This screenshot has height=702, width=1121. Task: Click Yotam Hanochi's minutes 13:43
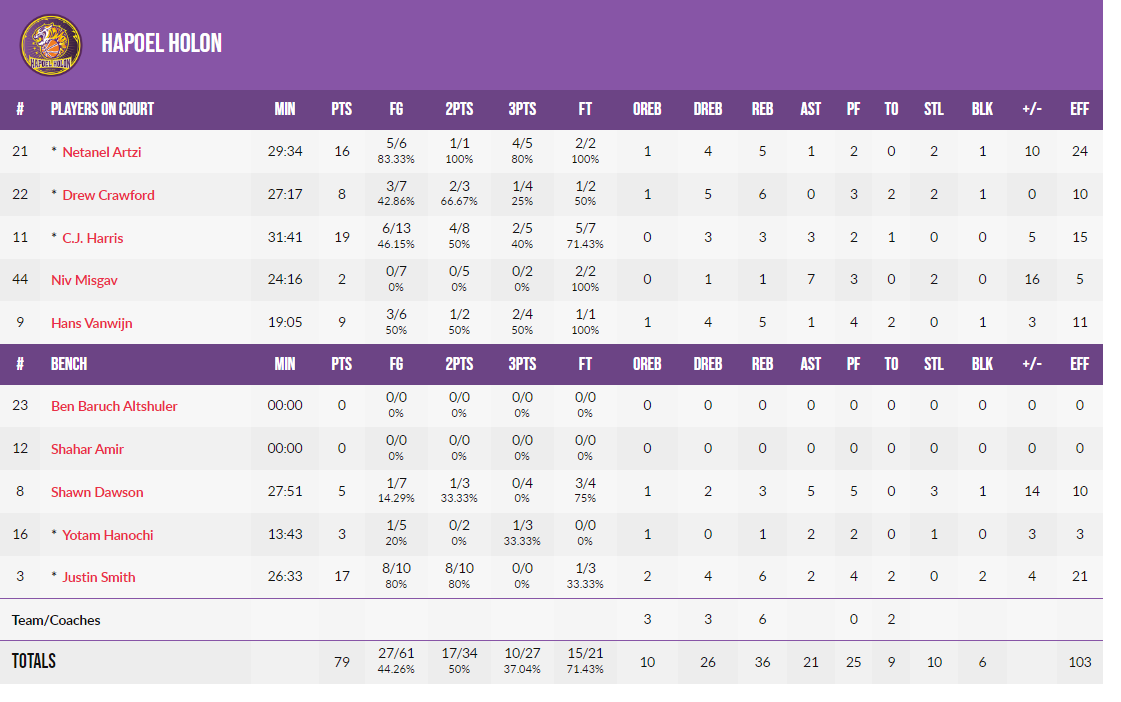(285, 534)
